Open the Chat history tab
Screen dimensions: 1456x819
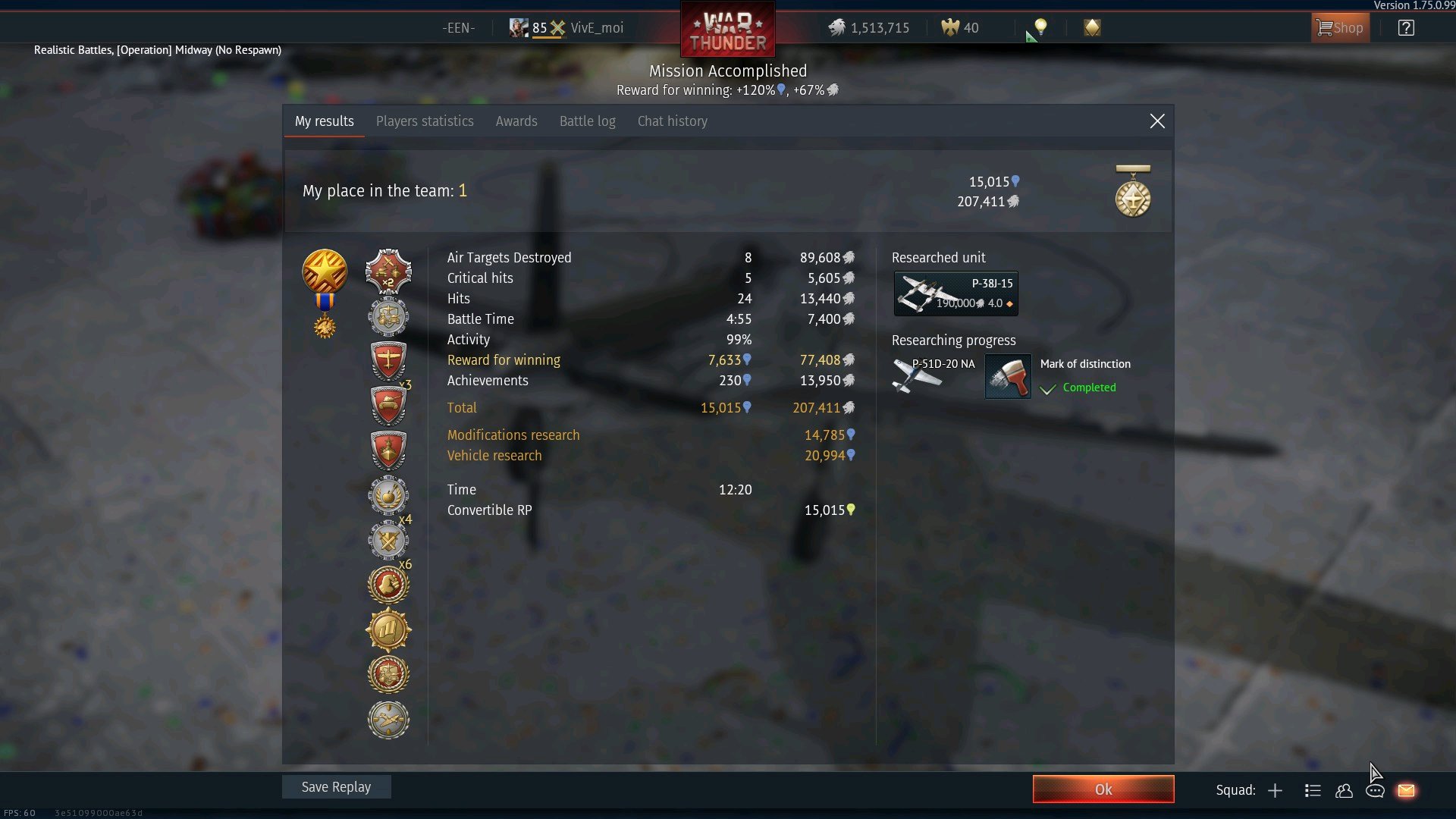point(673,121)
